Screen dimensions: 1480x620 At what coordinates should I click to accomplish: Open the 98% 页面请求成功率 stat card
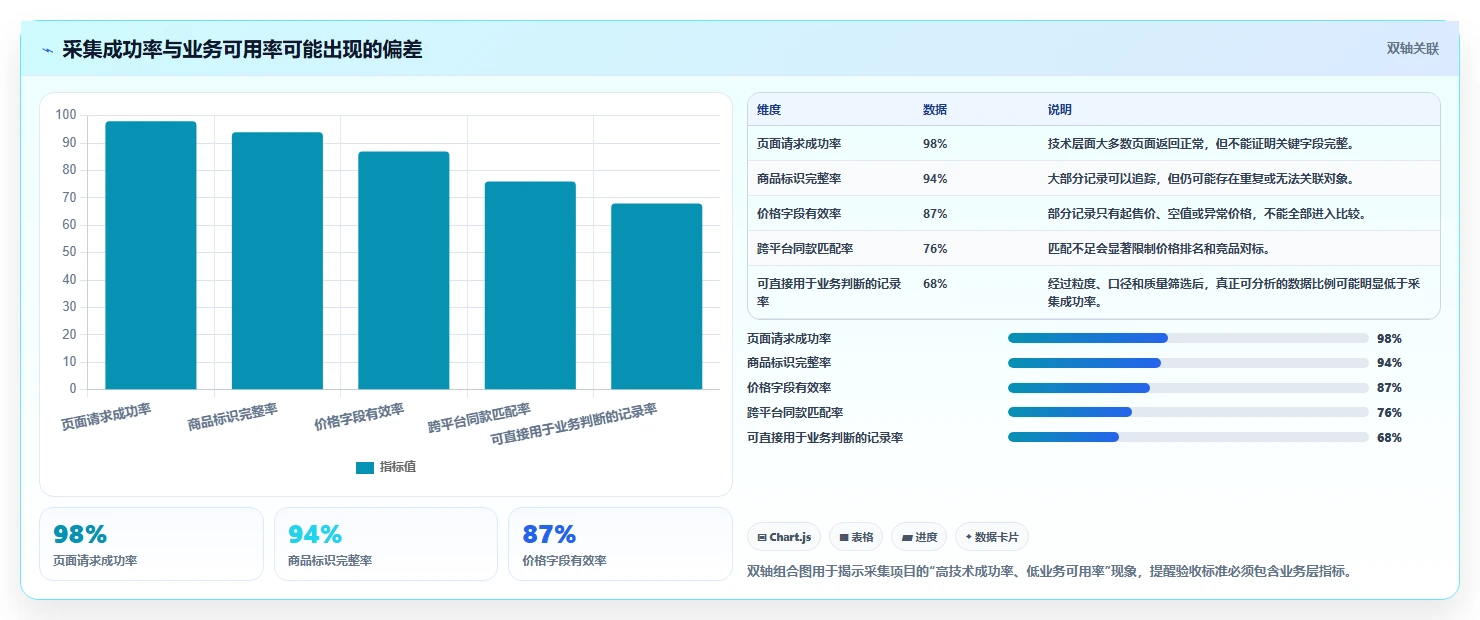click(x=151, y=544)
